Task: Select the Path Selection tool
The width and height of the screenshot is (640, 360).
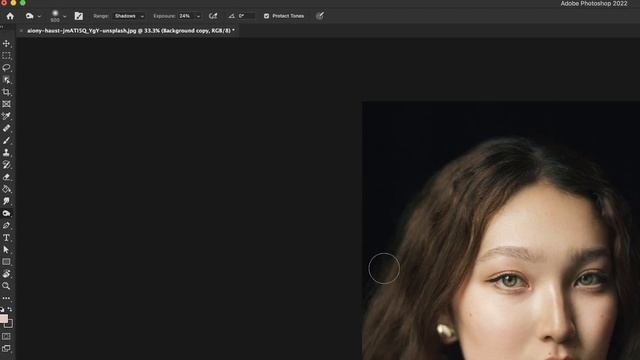Action: point(6,249)
